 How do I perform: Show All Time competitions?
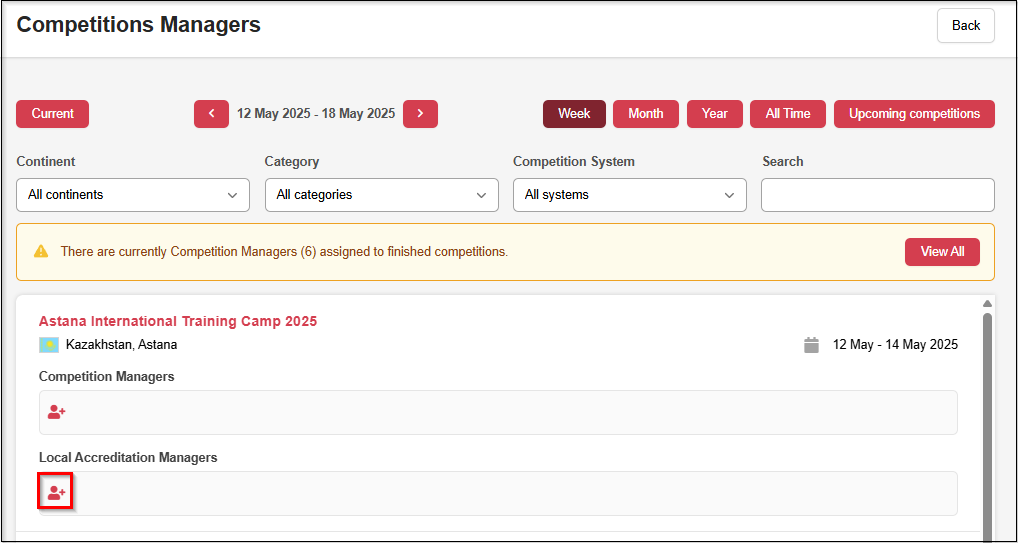point(787,114)
